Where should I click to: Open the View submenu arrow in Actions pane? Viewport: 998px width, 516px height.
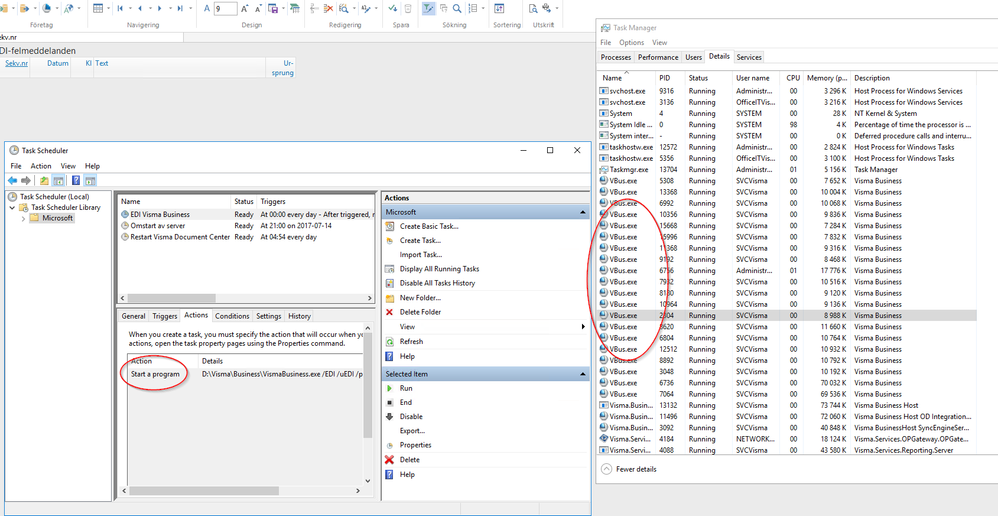pyautogui.click(x=583, y=326)
